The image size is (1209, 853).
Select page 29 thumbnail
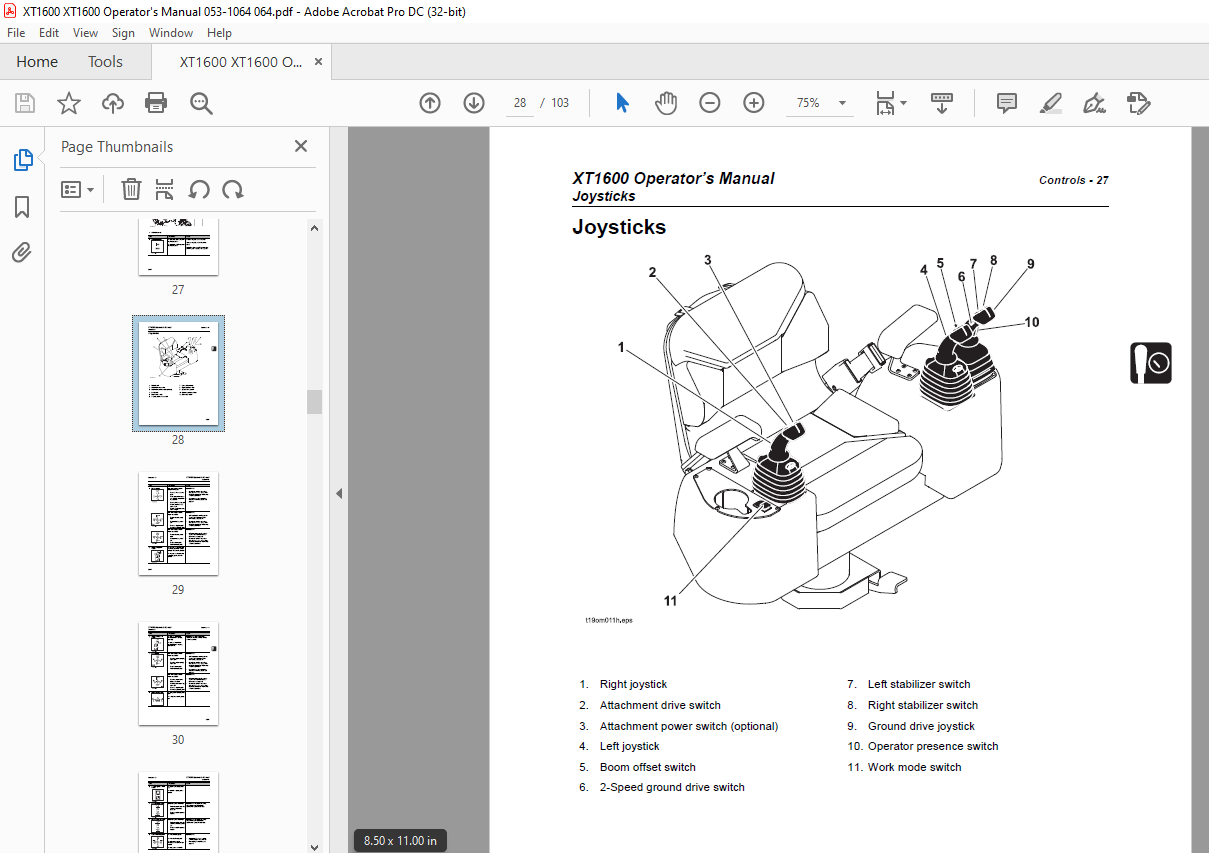[x=178, y=523]
